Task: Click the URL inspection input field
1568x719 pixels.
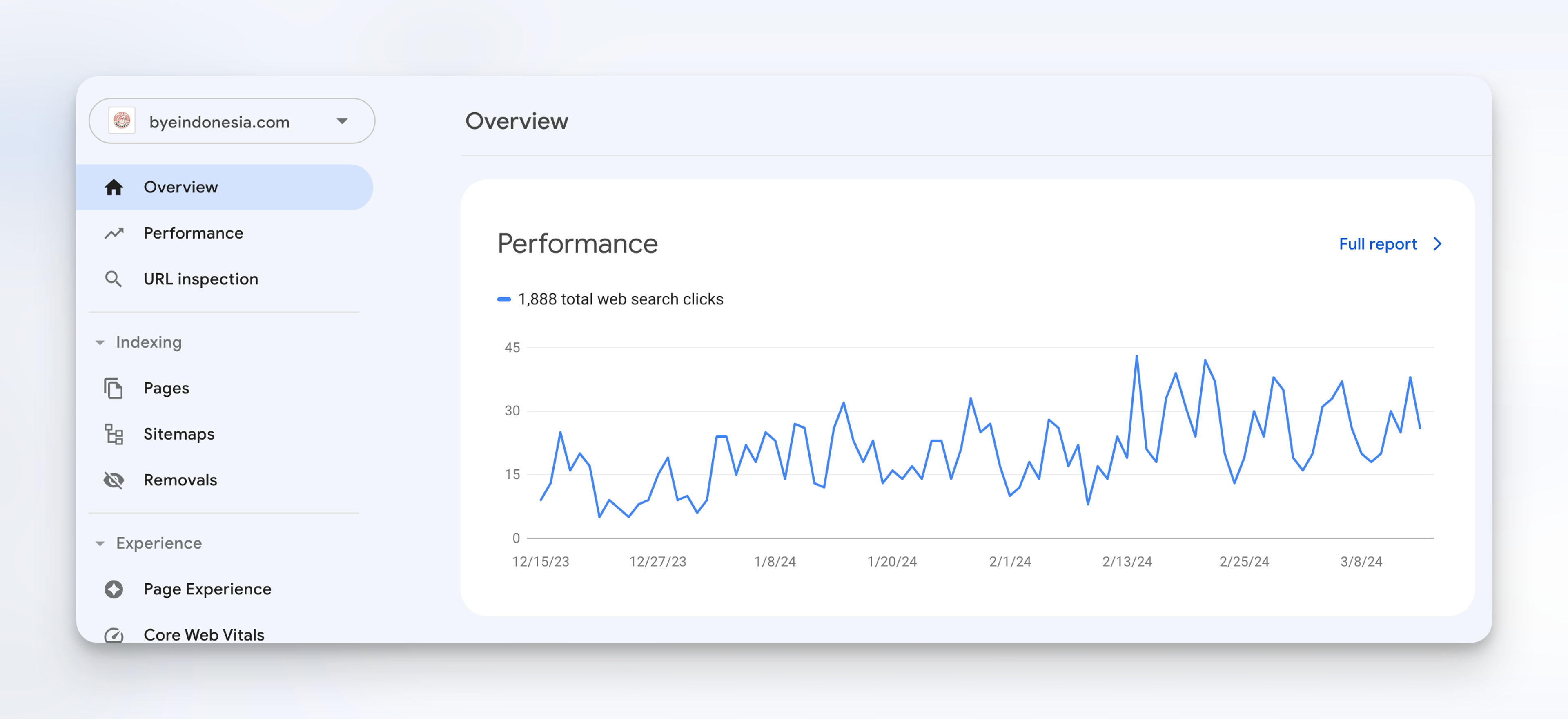Action: (201, 279)
